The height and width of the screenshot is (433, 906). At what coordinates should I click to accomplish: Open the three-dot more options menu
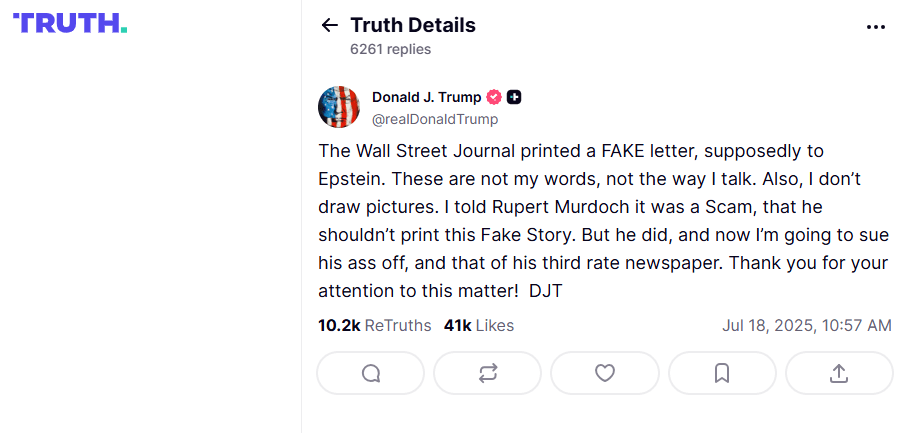pos(875,27)
